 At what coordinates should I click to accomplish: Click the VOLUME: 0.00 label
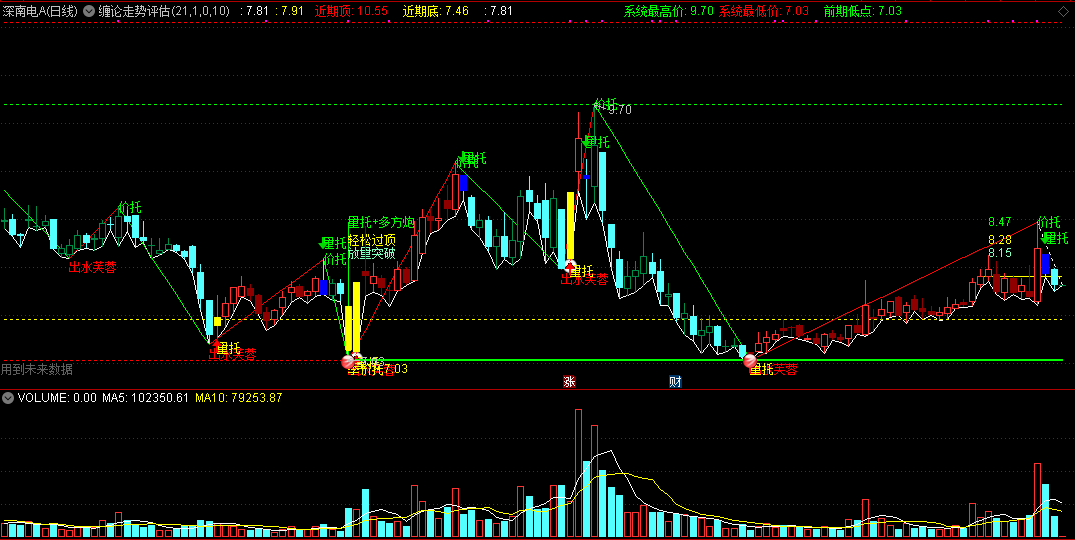coord(57,397)
